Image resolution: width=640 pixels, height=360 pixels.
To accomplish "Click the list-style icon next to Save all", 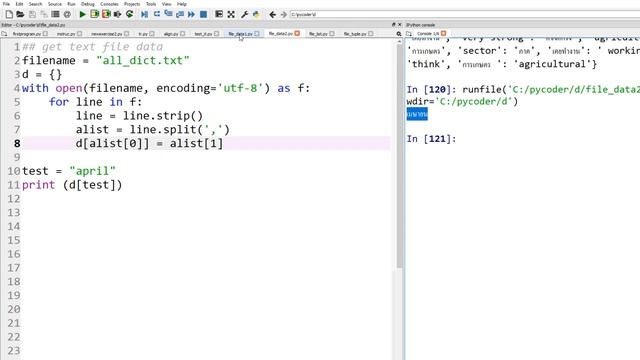I will click(55, 14).
